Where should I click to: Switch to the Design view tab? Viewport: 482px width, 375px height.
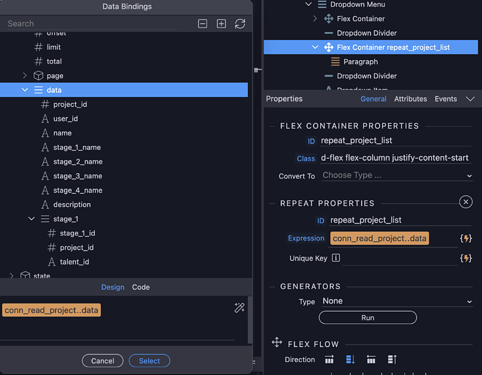pos(113,287)
